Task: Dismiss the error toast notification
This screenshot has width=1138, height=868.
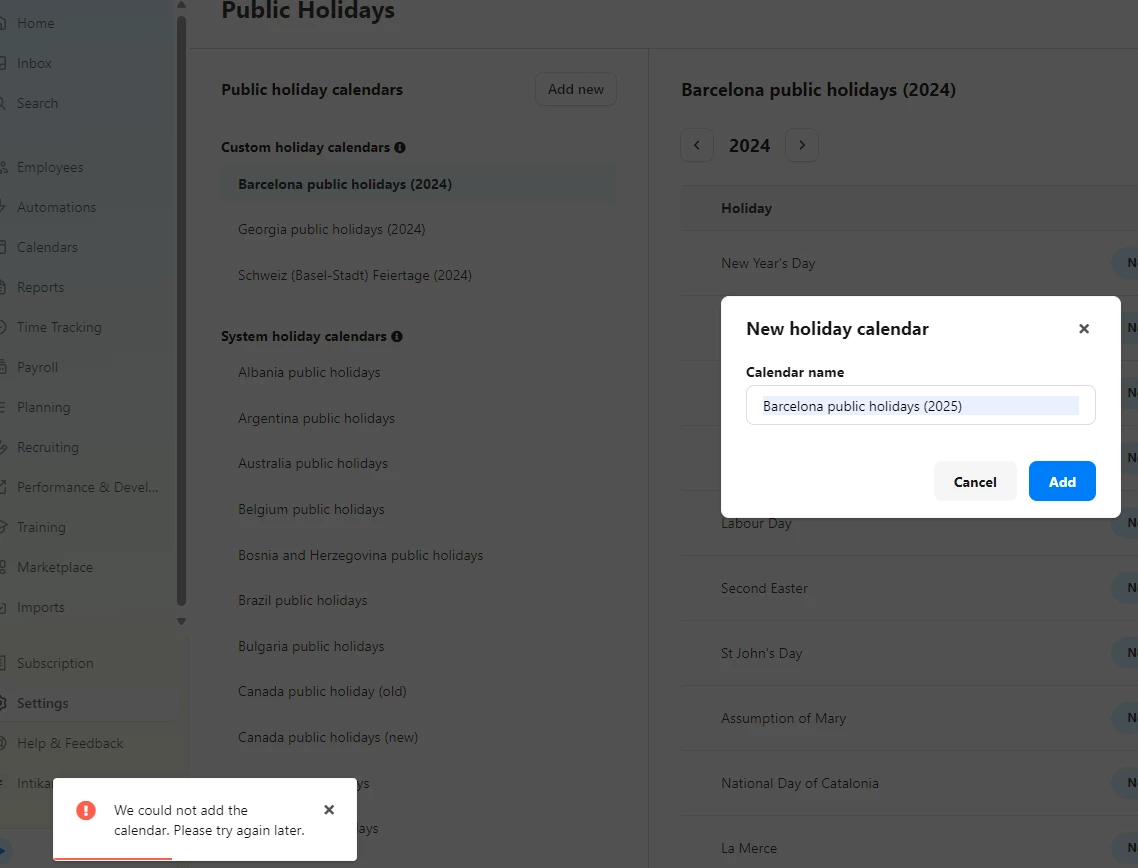Action: 329,810
